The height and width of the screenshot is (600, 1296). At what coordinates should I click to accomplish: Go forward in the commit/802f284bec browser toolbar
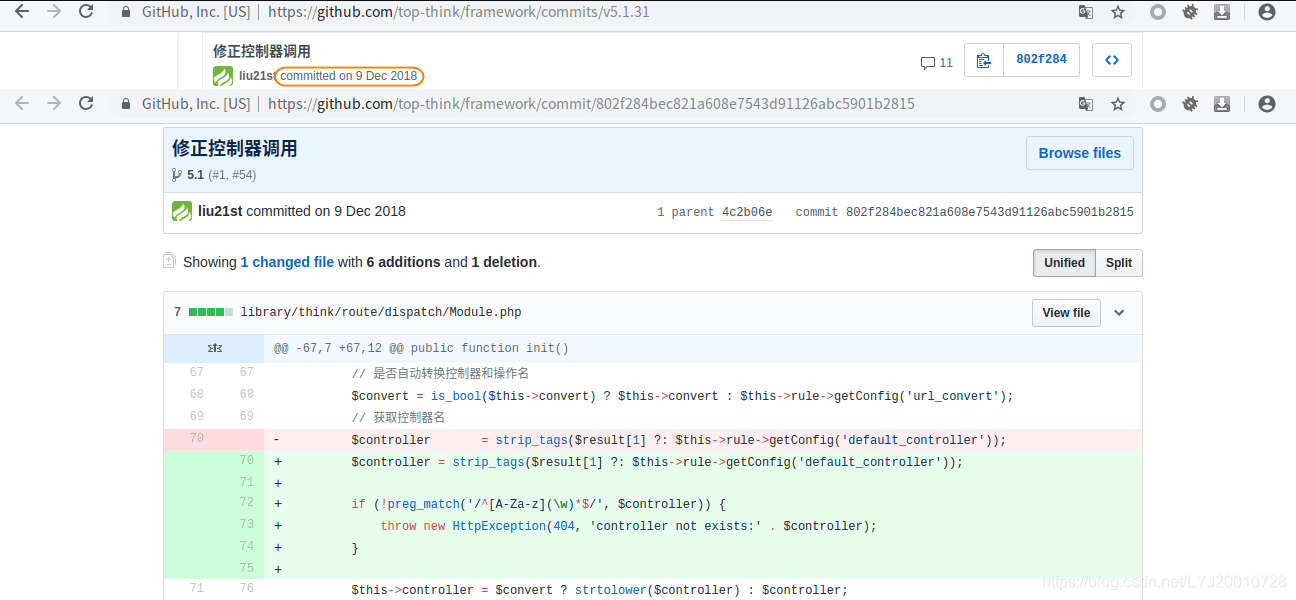(x=54, y=104)
